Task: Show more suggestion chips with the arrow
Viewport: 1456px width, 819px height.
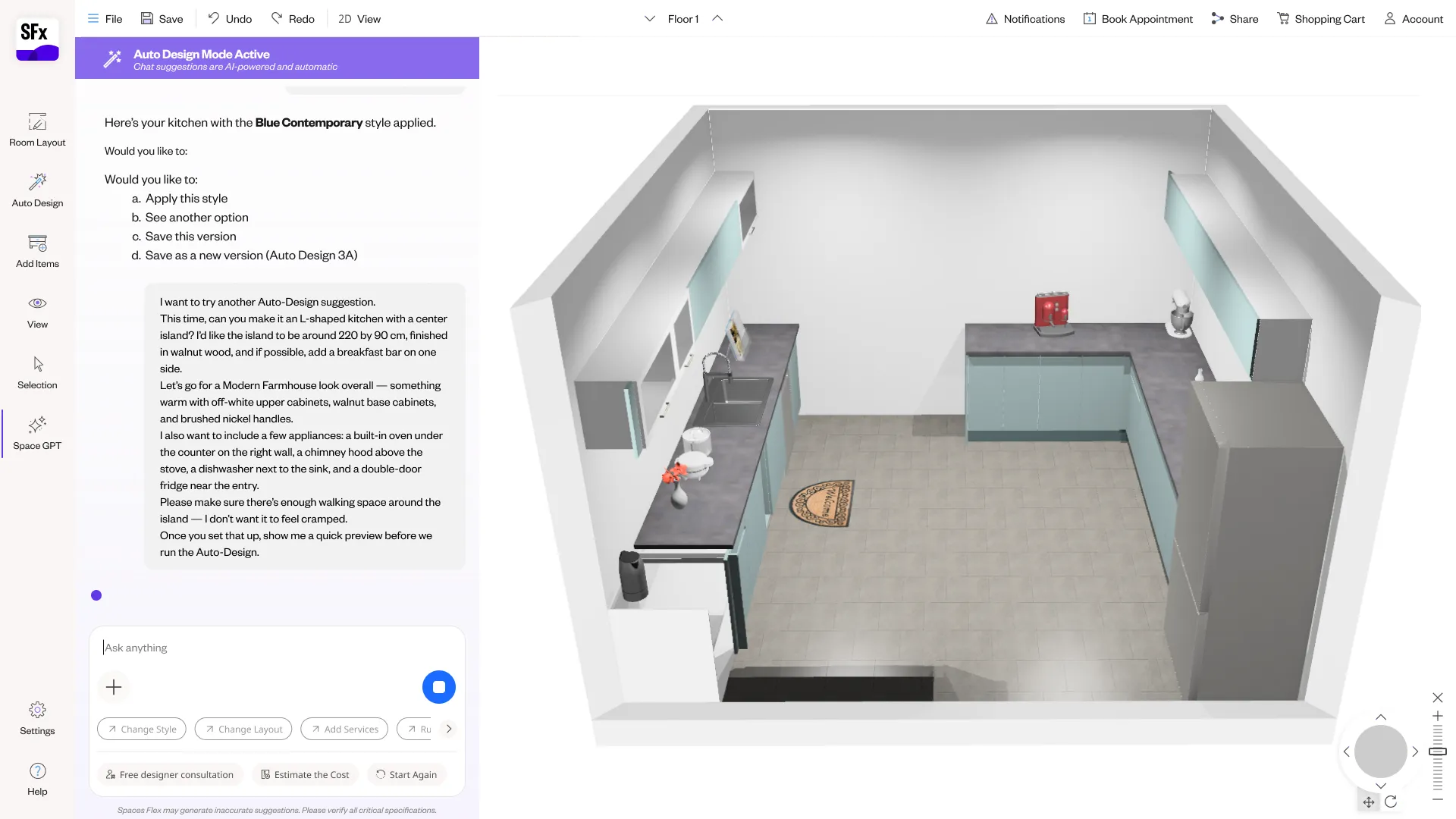Action: (x=449, y=729)
